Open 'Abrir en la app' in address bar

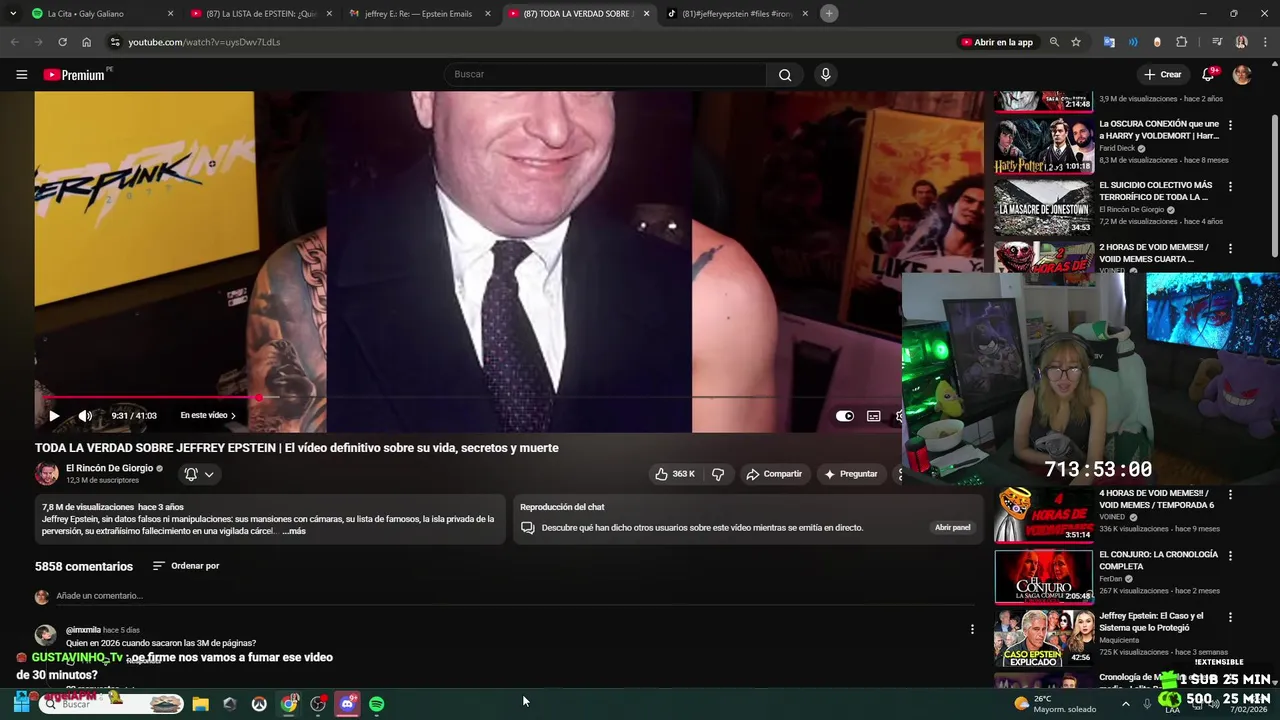tap(996, 42)
